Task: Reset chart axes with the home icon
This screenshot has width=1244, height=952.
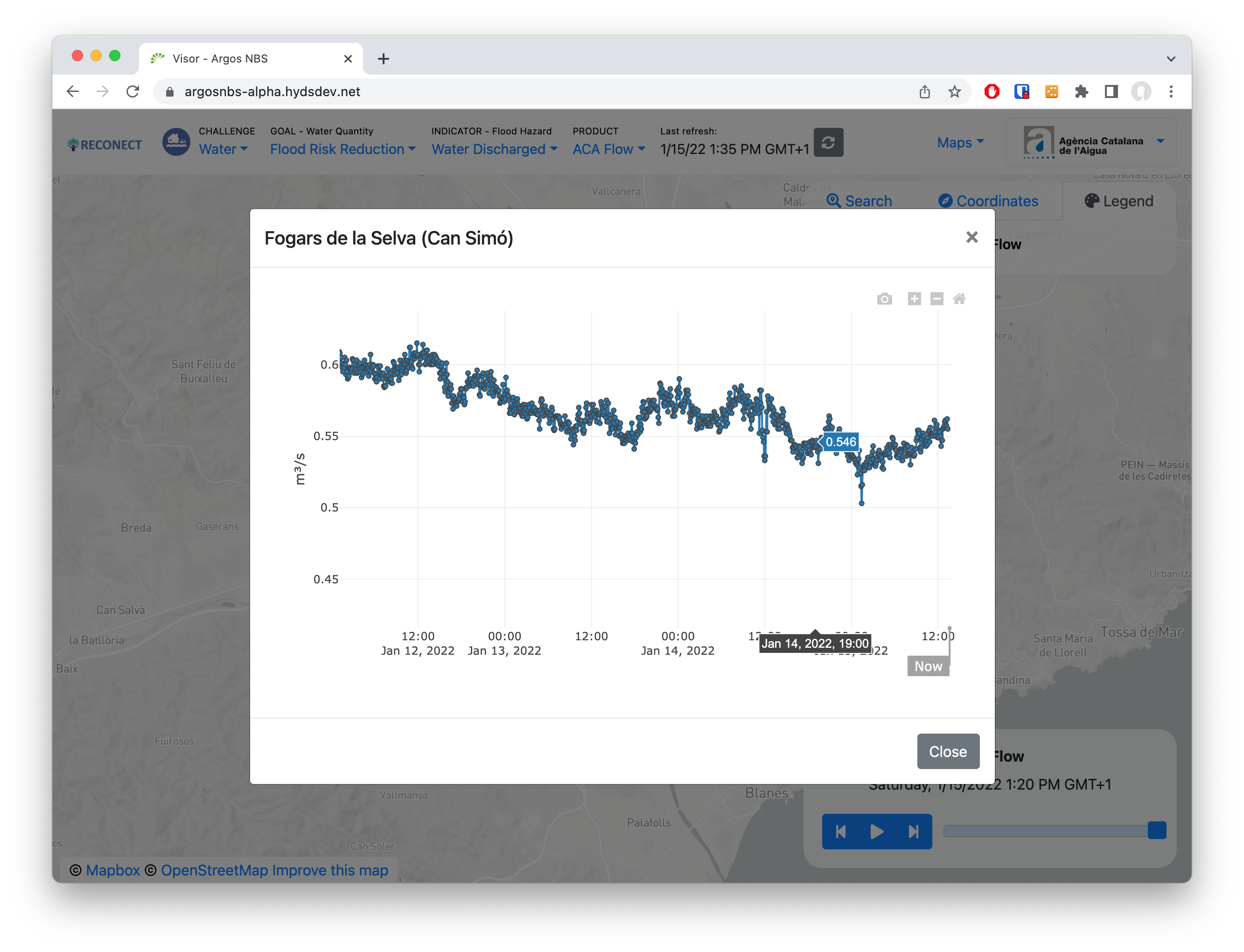Action: pyautogui.click(x=959, y=299)
